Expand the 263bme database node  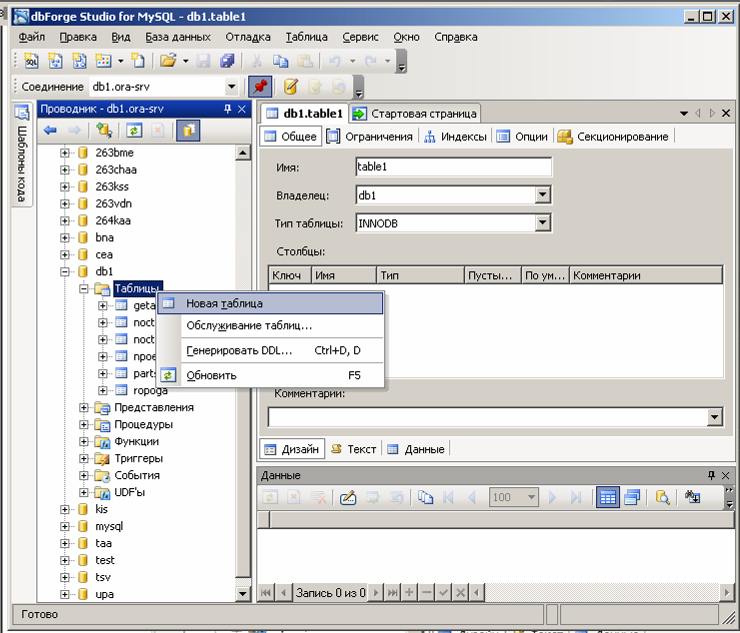tap(65, 153)
